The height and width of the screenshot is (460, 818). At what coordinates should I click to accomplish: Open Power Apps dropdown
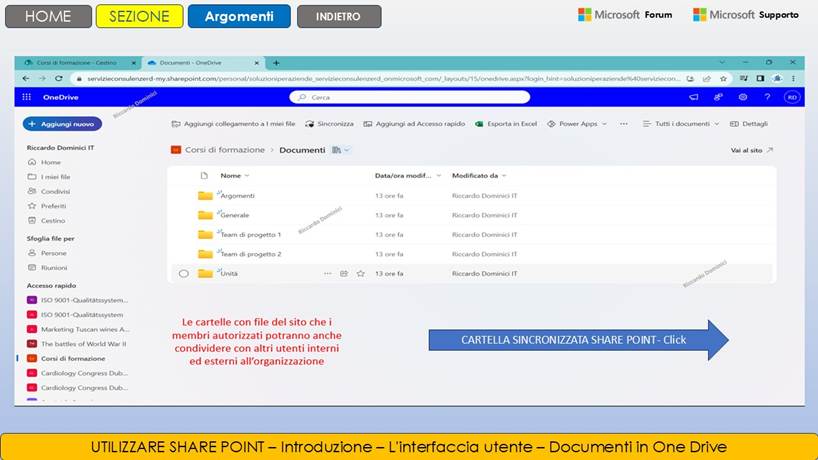(577, 124)
